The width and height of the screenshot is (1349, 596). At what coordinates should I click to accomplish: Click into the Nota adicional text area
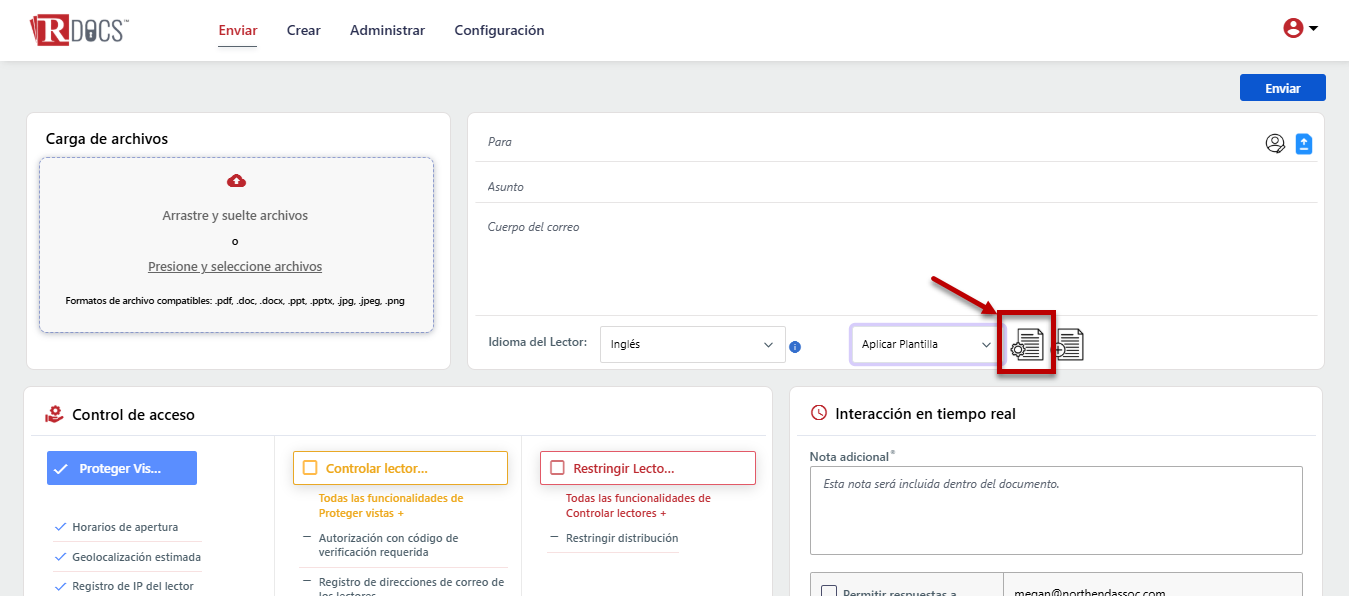[x=1055, y=510]
